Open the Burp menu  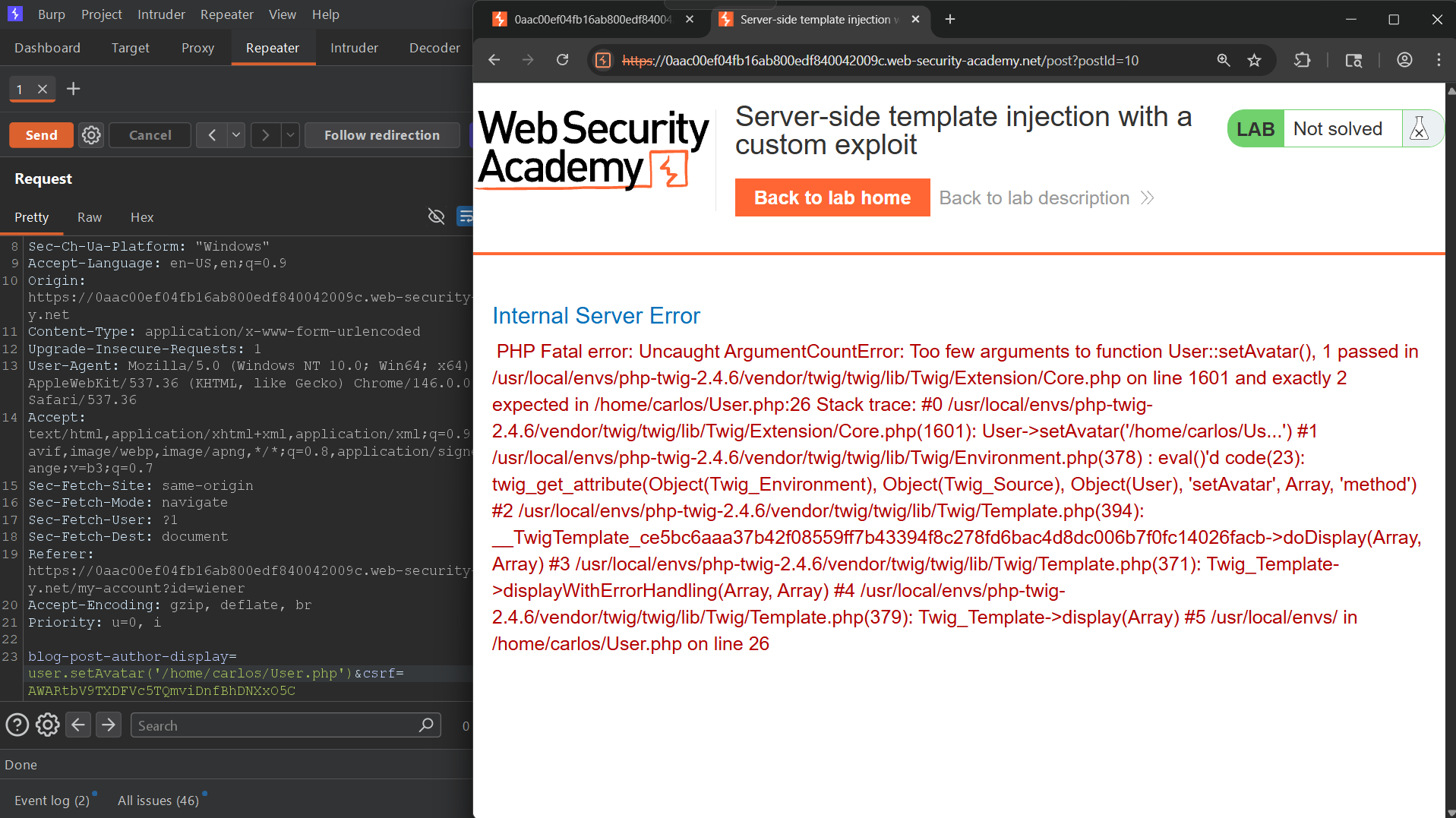52,14
